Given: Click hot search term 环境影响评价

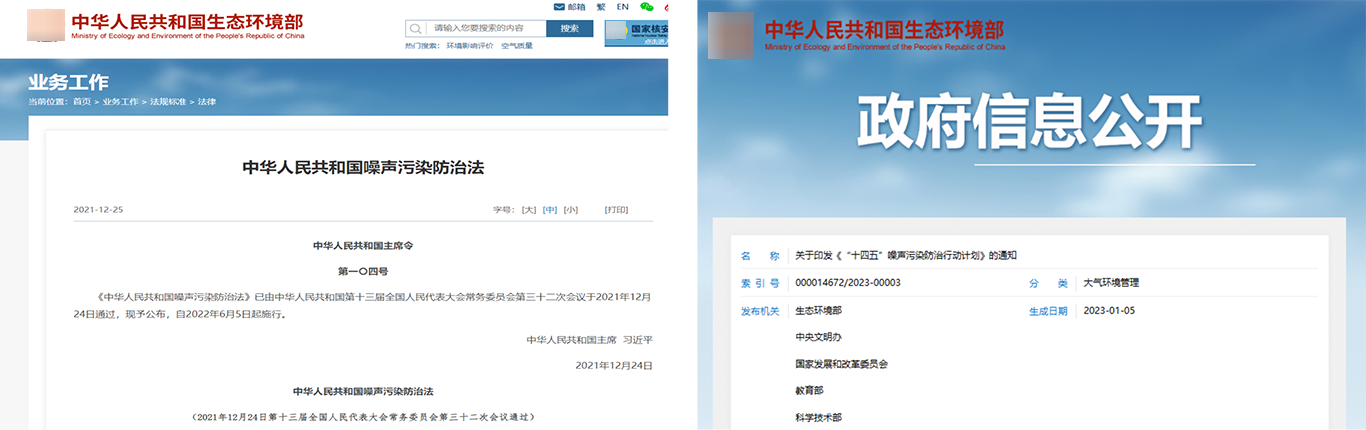Looking at the screenshot, I should [470, 46].
